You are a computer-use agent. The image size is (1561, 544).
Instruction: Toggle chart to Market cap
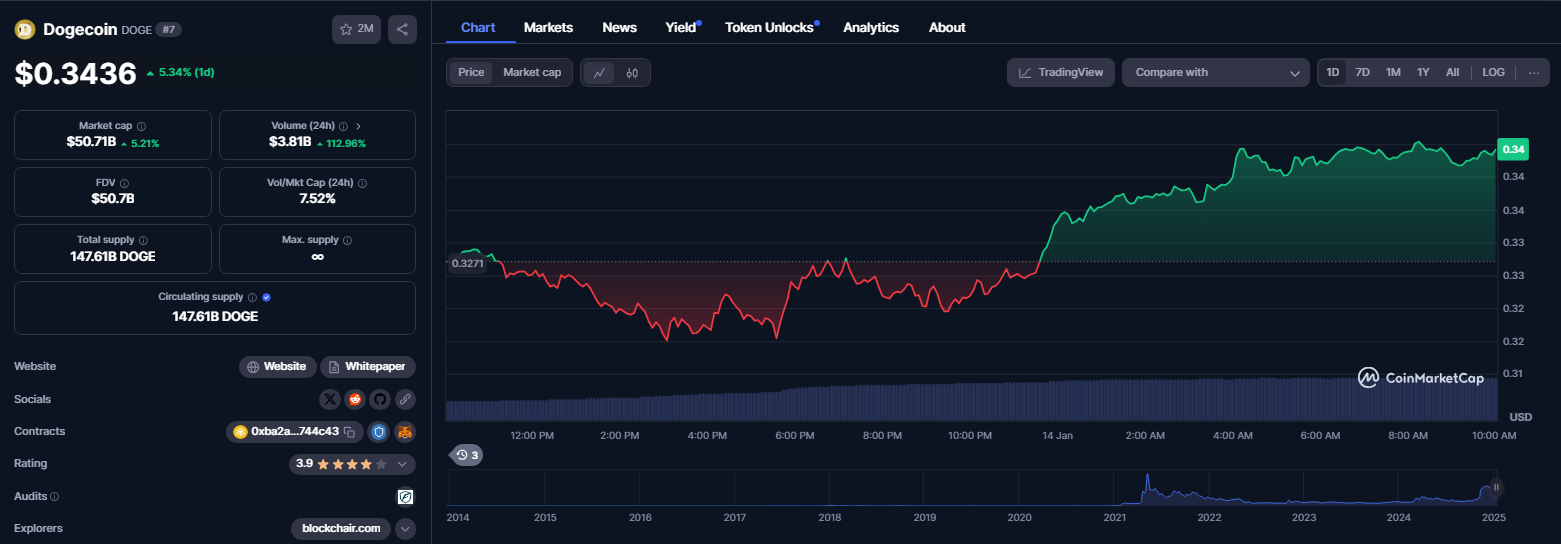(532, 72)
